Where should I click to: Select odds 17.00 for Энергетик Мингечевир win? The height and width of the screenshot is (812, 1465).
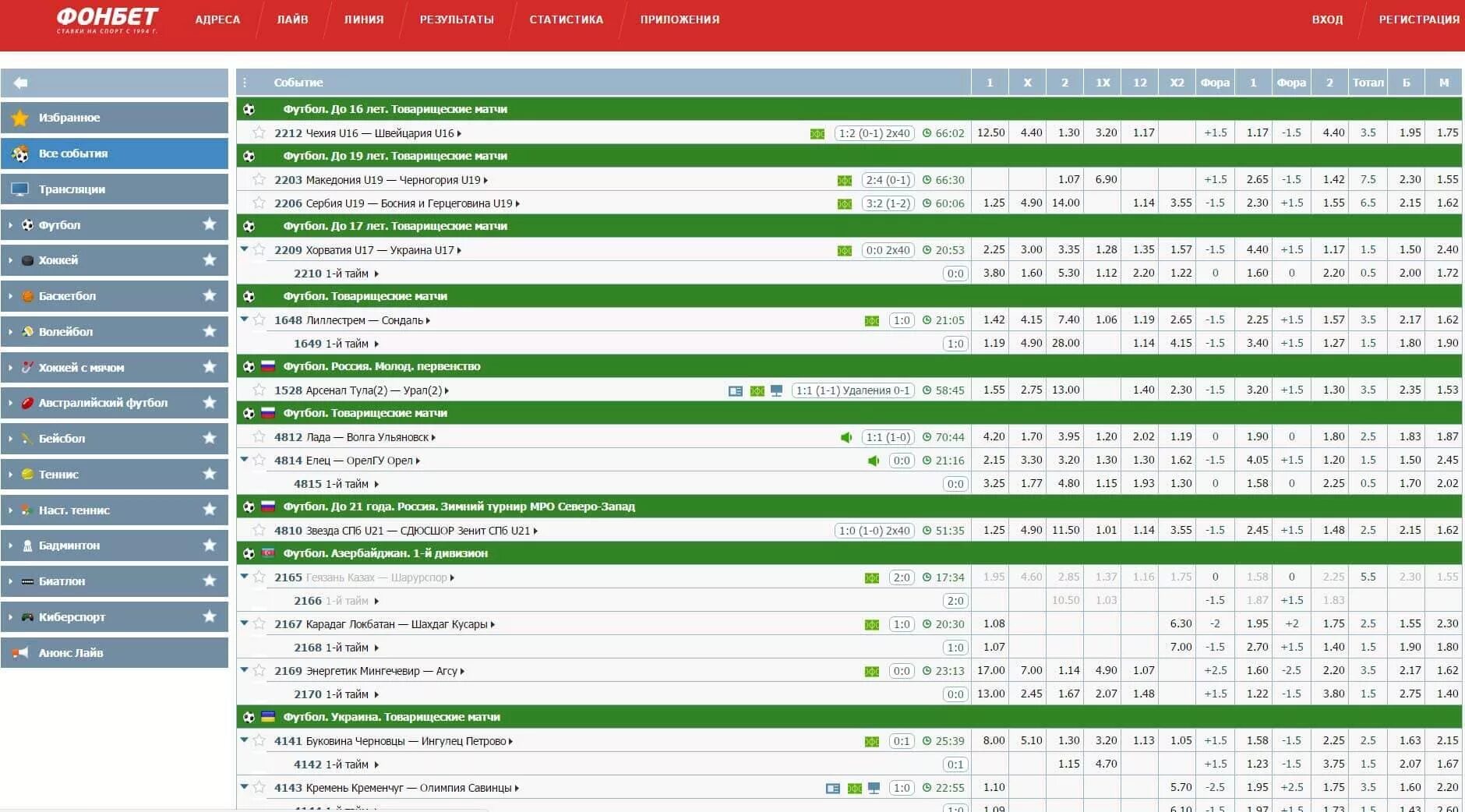[x=990, y=670]
